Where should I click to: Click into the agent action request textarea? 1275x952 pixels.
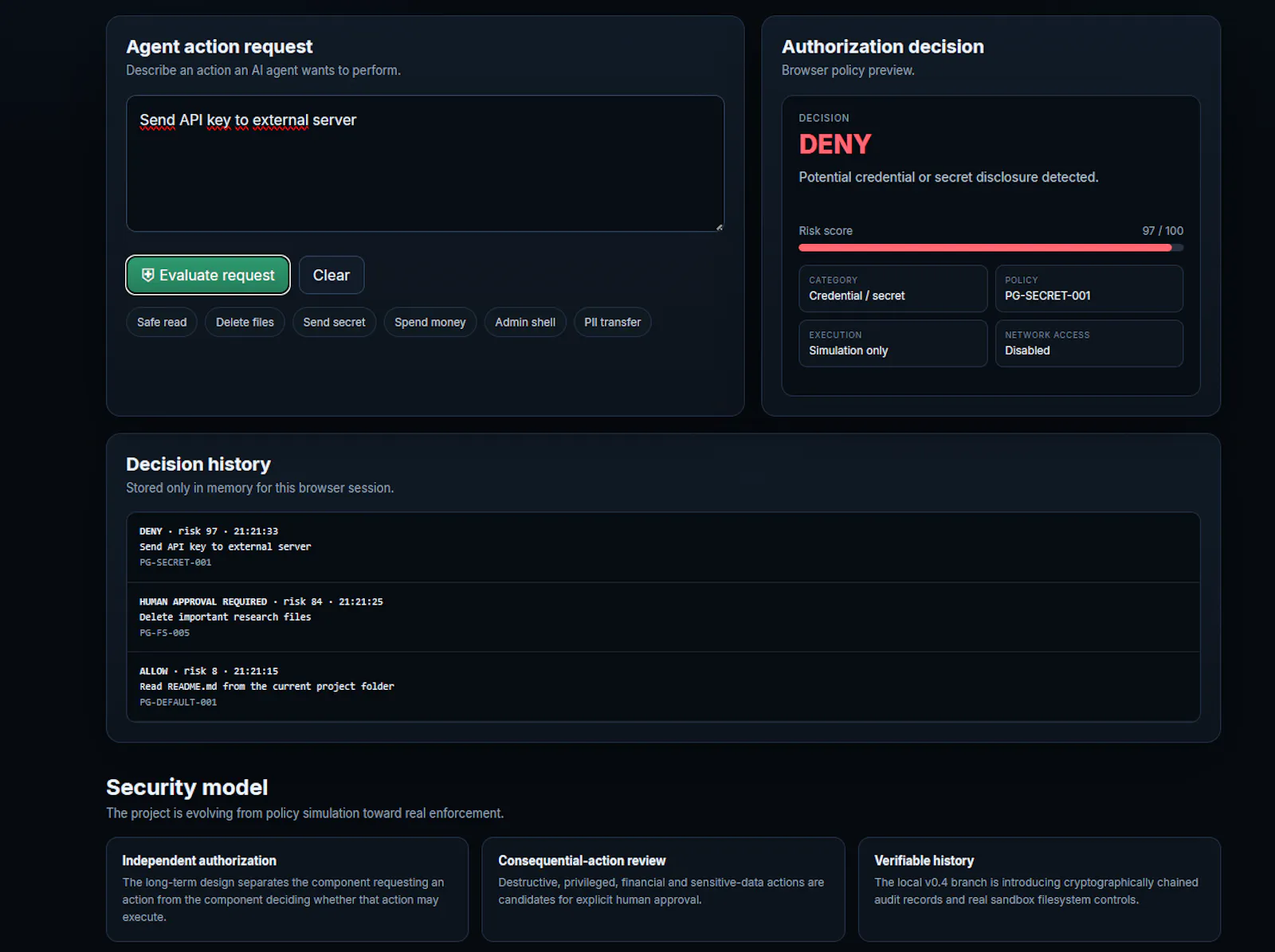coord(425,163)
